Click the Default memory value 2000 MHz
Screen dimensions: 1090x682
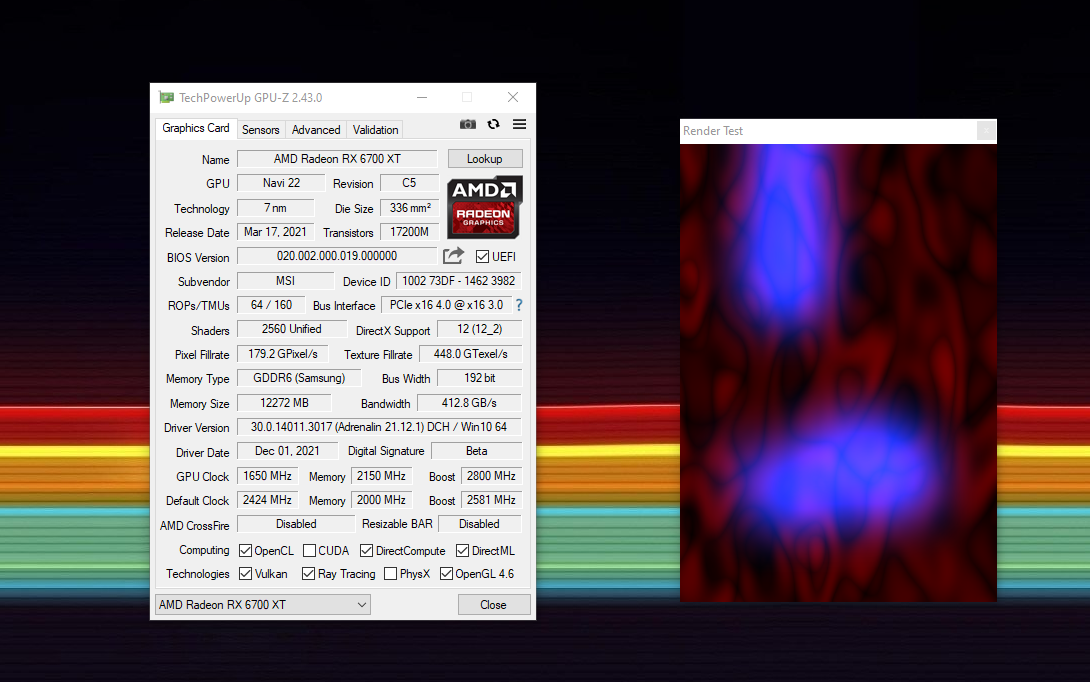pyautogui.click(x=382, y=500)
